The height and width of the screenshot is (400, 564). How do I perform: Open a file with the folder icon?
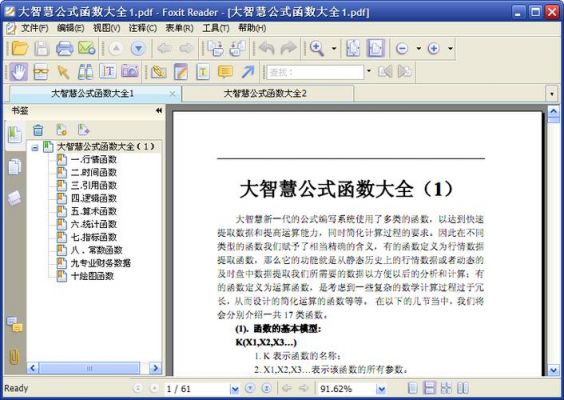point(19,48)
